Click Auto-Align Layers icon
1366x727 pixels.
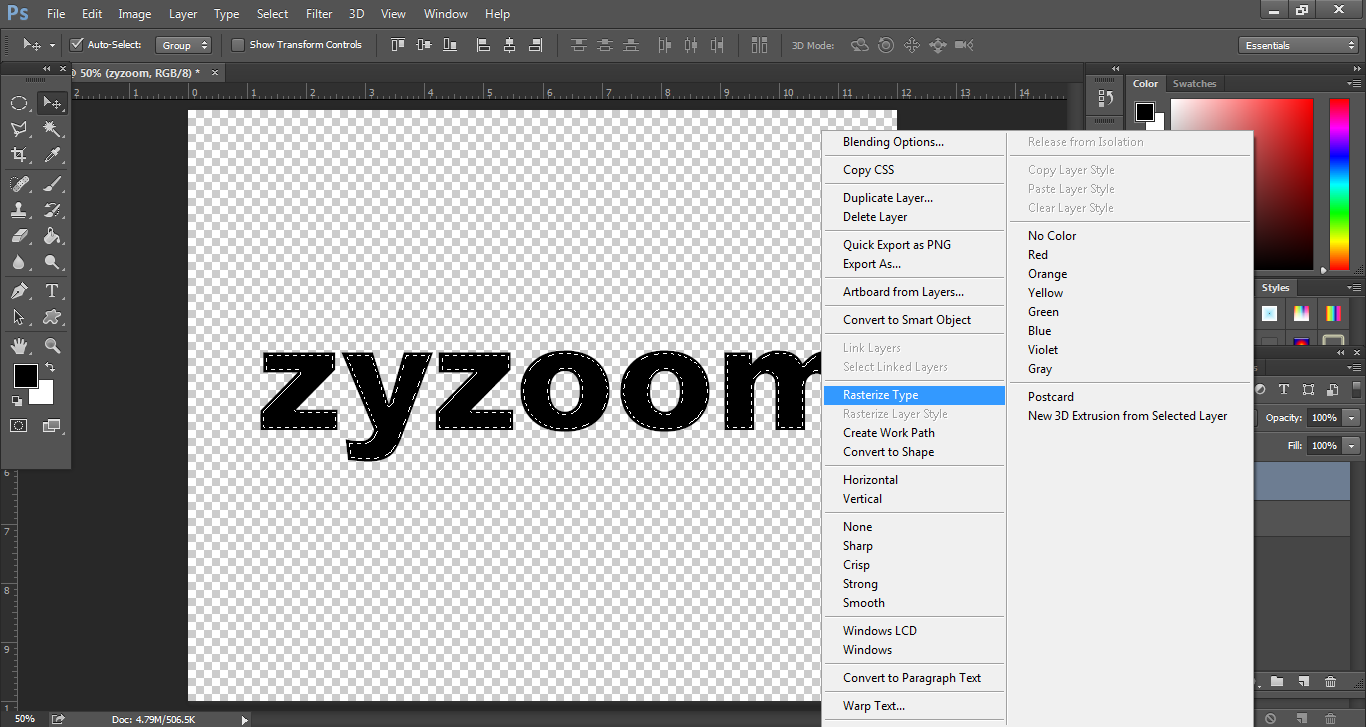coord(759,45)
